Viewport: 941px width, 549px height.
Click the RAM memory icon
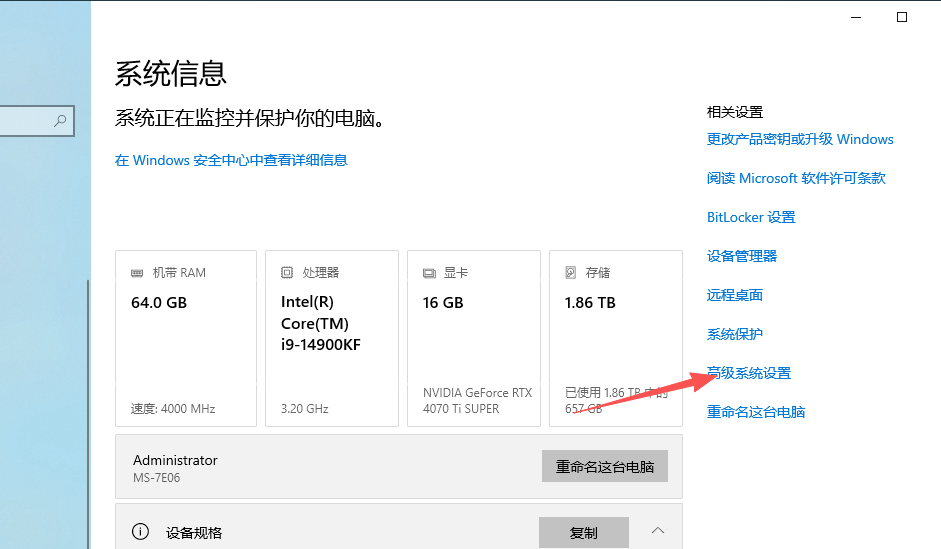(137, 273)
